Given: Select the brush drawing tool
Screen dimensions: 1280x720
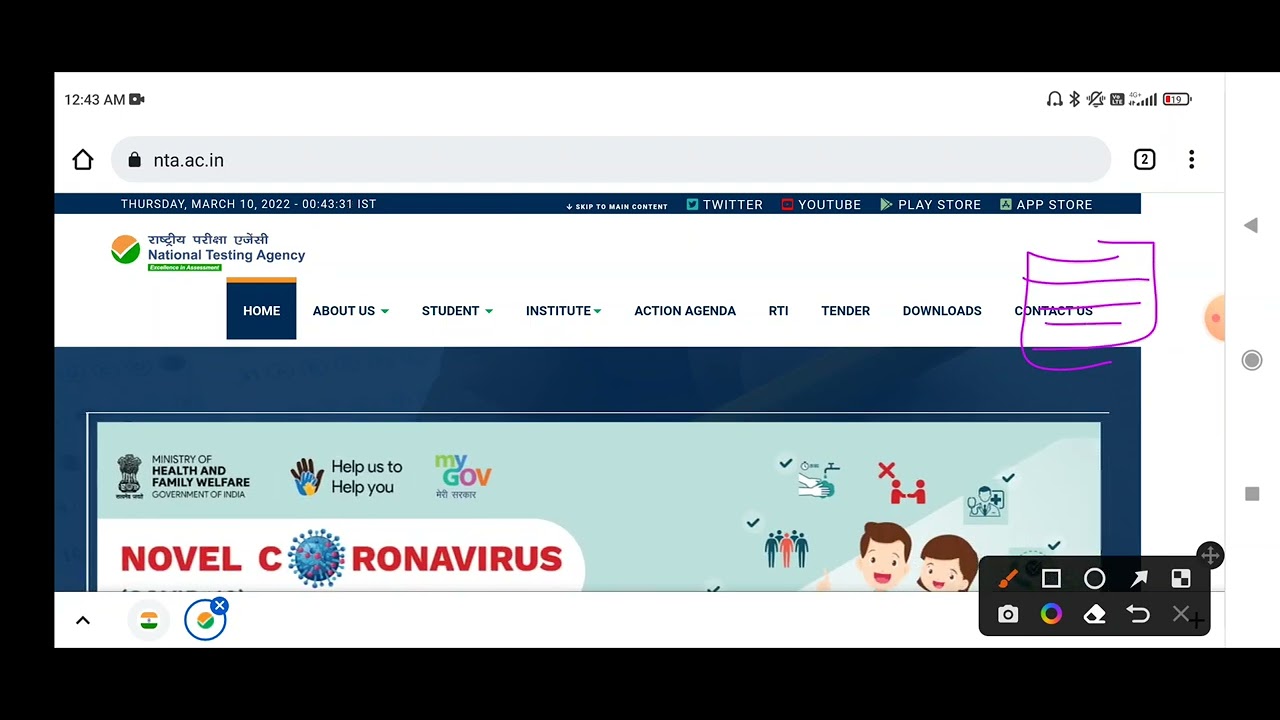Looking at the screenshot, I should pyautogui.click(x=1008, y=579).
